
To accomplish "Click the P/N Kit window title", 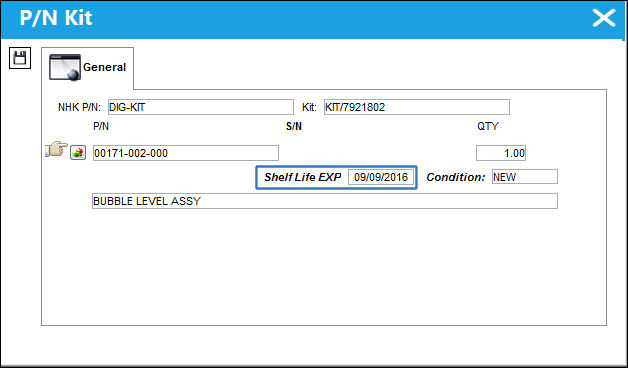I will pos(56,18).
